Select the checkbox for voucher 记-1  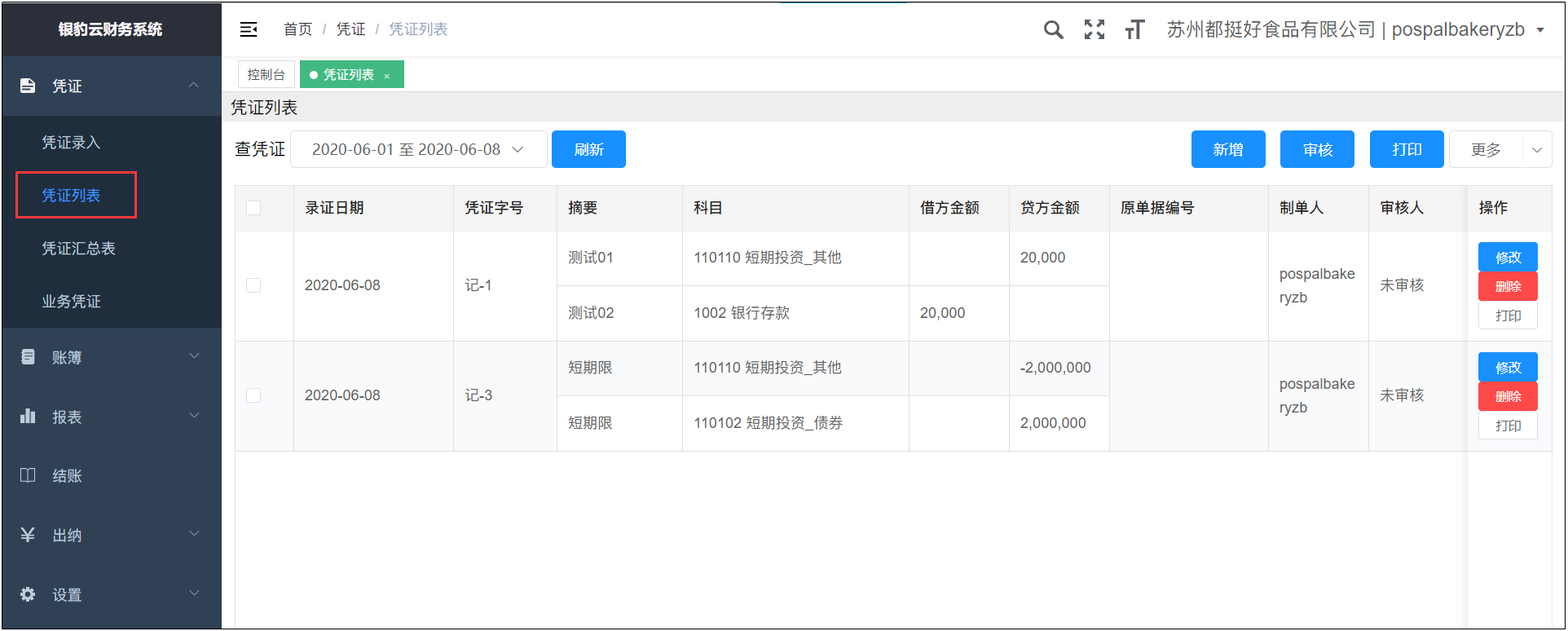pos(253,285)
